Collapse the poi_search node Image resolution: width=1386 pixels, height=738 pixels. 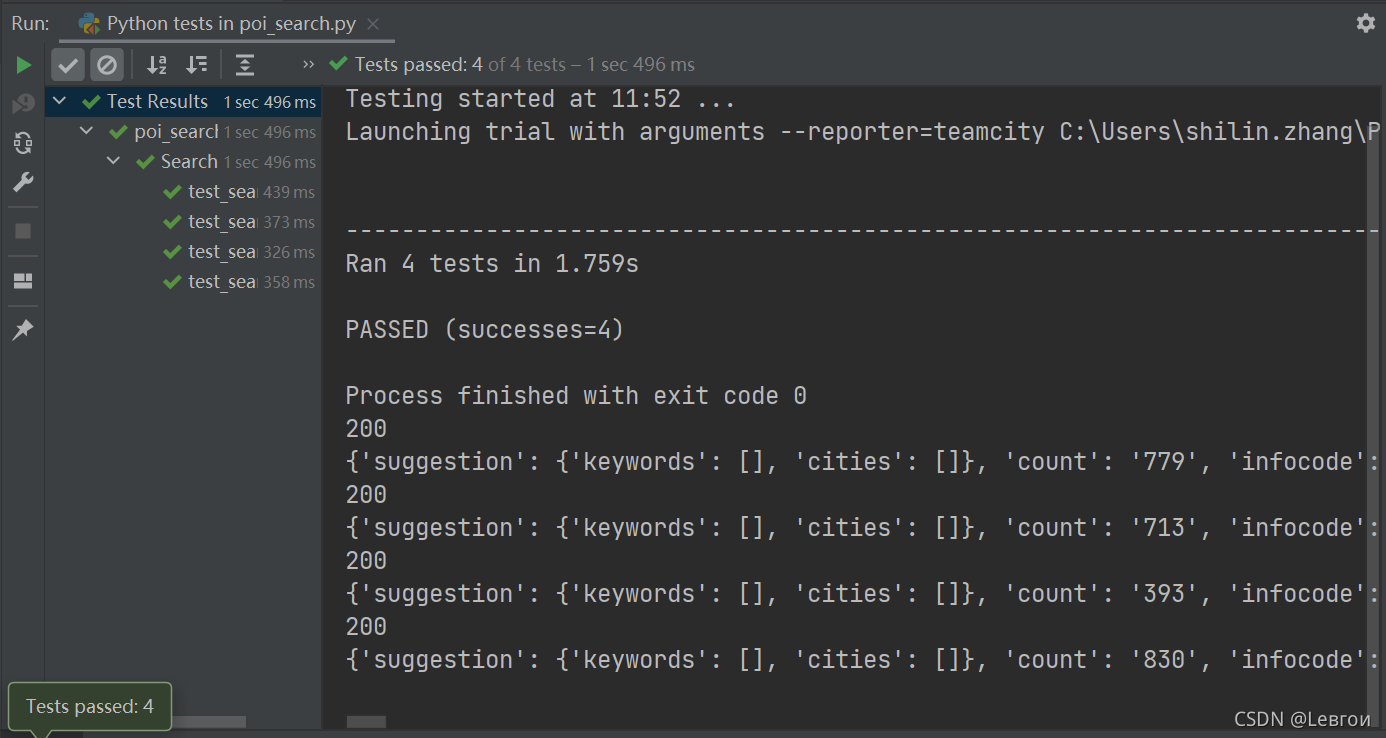pyautogui.click(x=87, y=132)
